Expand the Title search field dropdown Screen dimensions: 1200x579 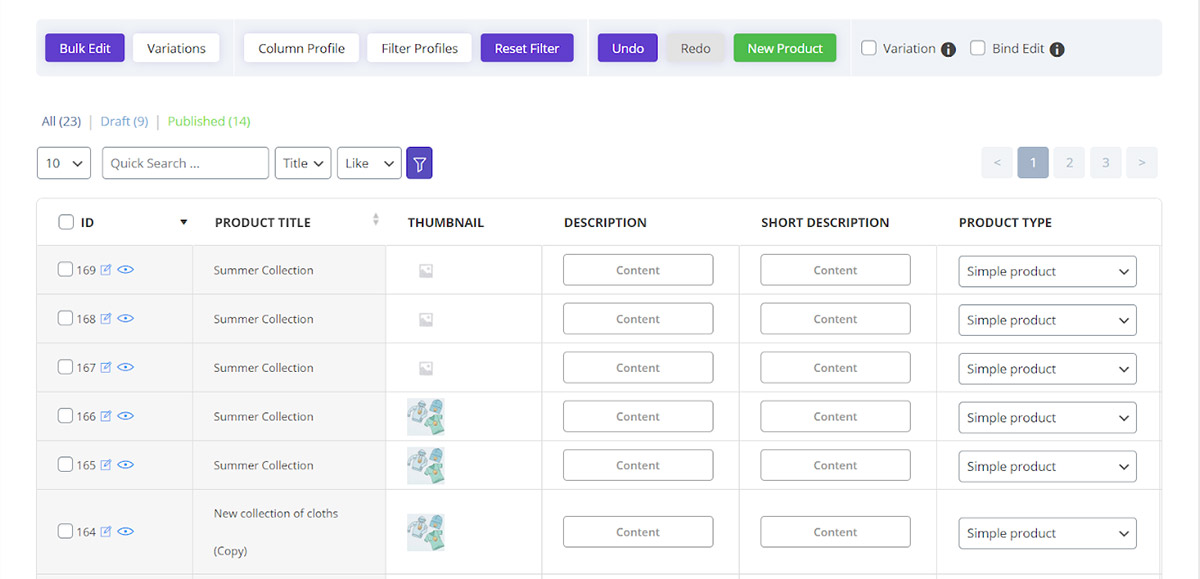303,163
